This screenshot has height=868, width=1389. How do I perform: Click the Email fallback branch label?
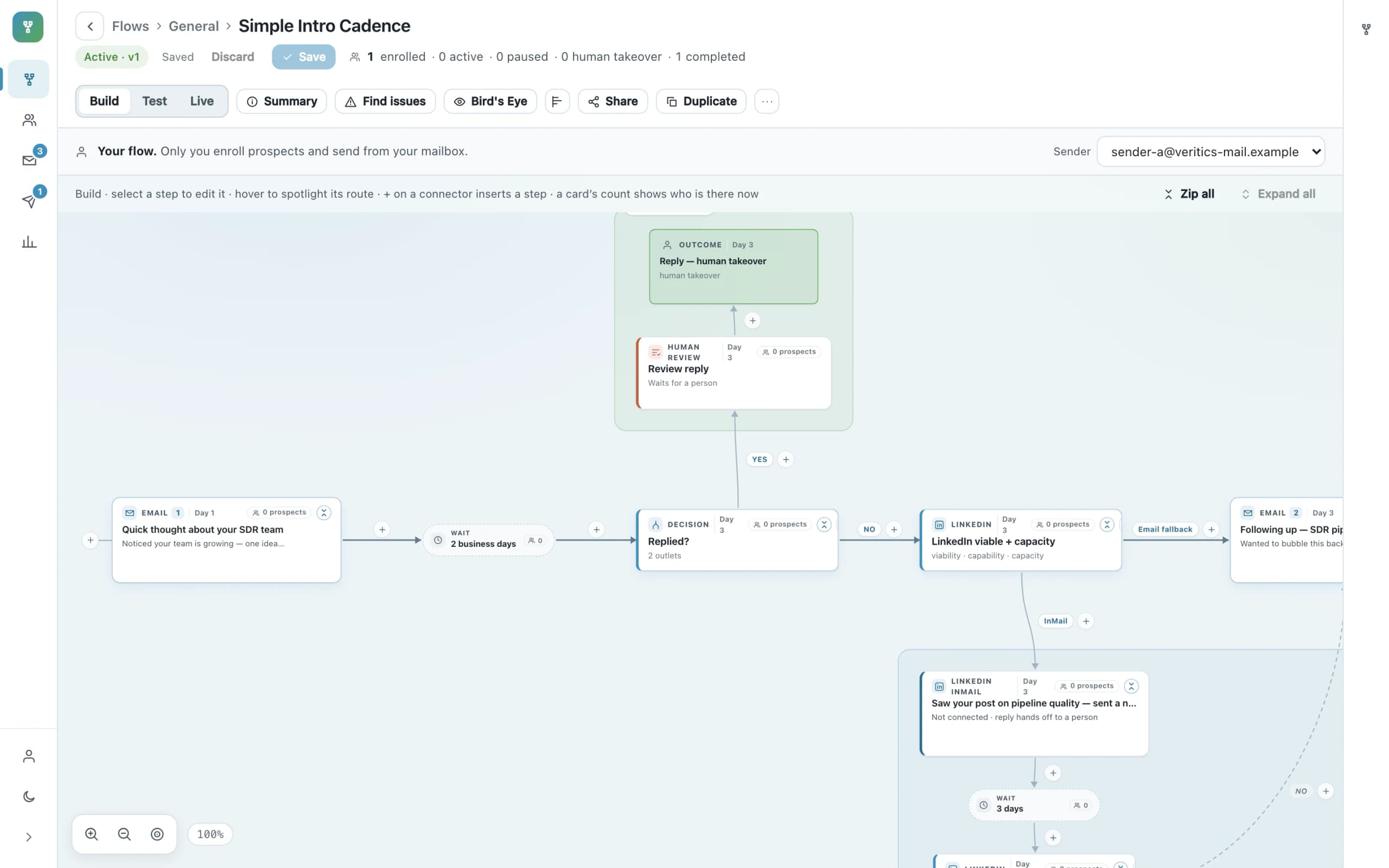pos(1164,529)
